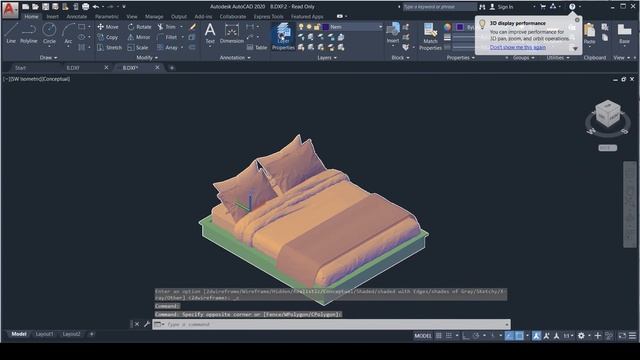
Task: Click the keyword search box
Action: pyautogui.click(x=439, y=7)
